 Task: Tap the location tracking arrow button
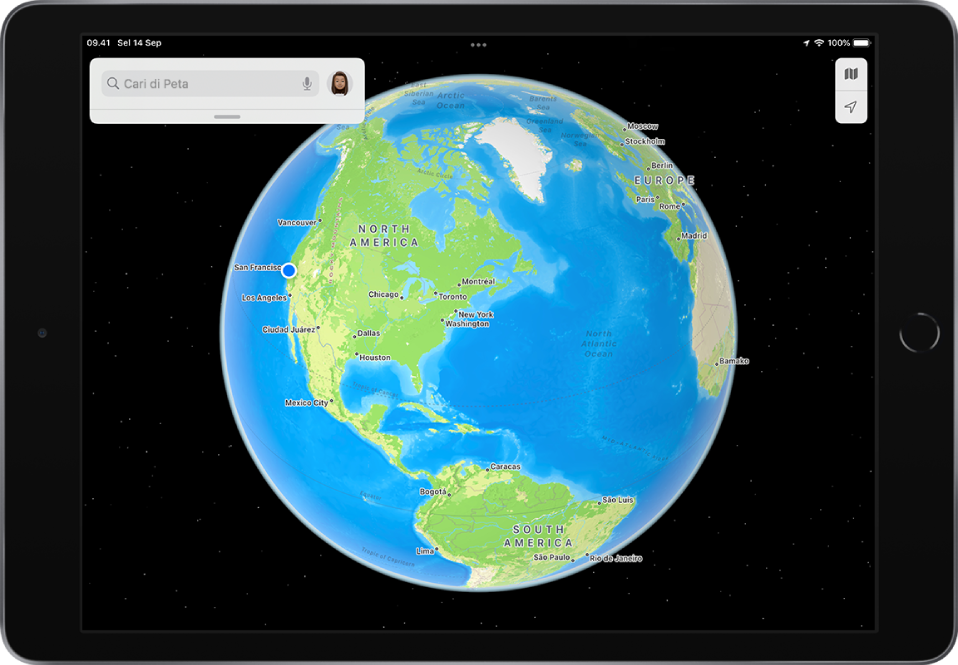pyautogui.click(x=850, y=107)
